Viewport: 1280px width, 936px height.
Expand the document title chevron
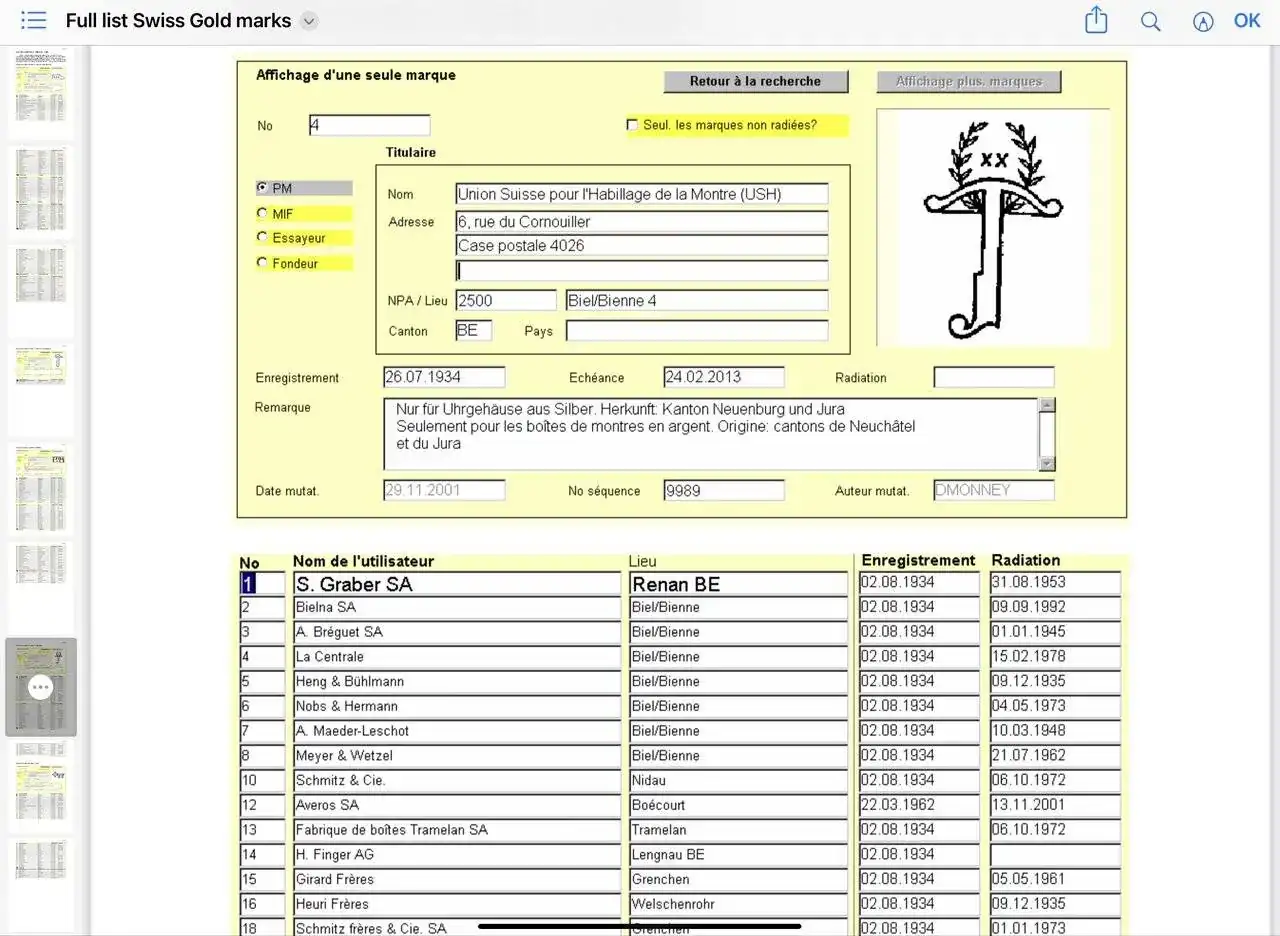pyautogui.click(x=309, y=22)
